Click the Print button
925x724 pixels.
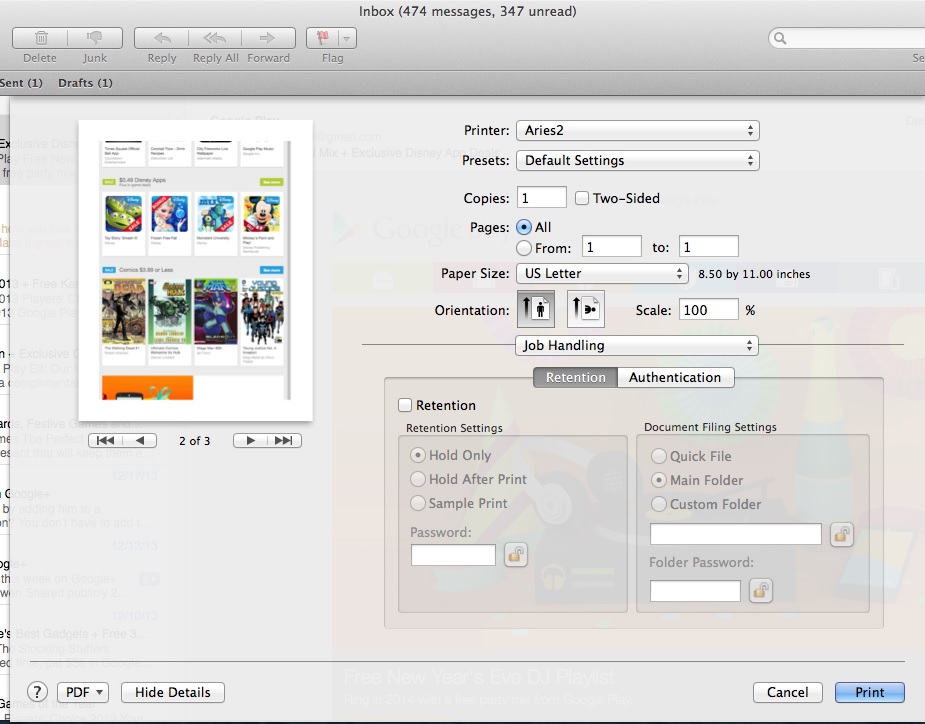coord(870,692)
